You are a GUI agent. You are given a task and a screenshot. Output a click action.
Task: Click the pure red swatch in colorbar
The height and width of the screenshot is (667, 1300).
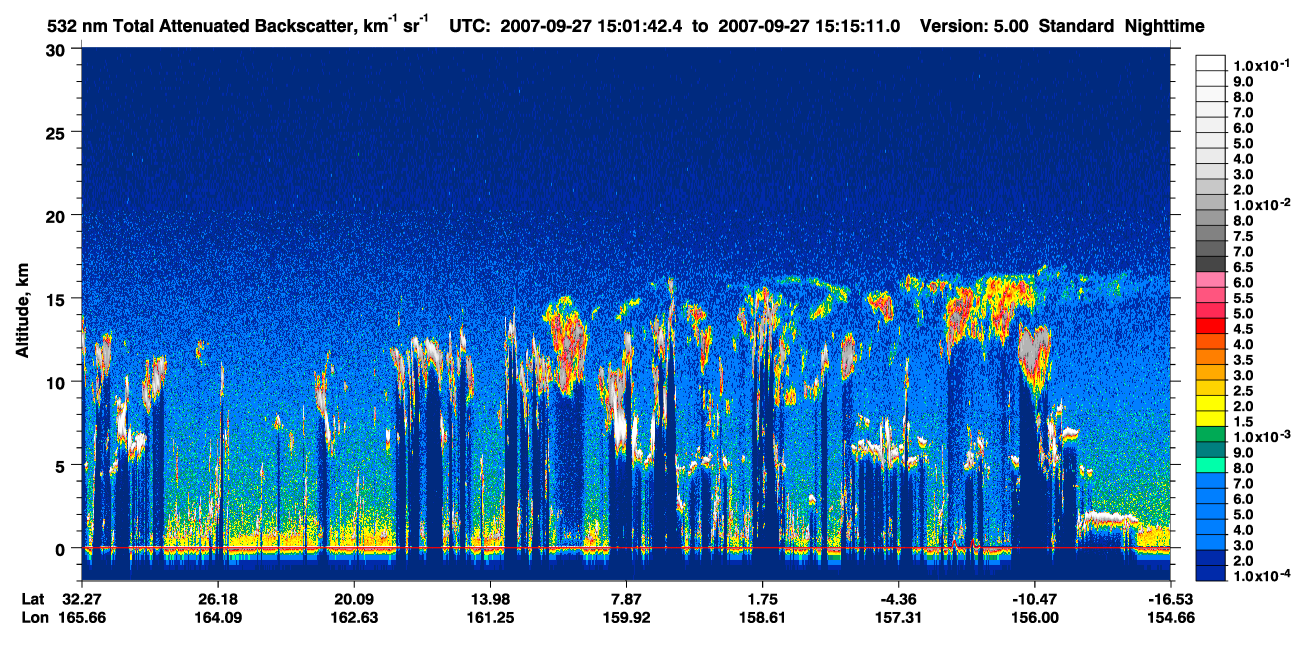tap(1211, 325)
